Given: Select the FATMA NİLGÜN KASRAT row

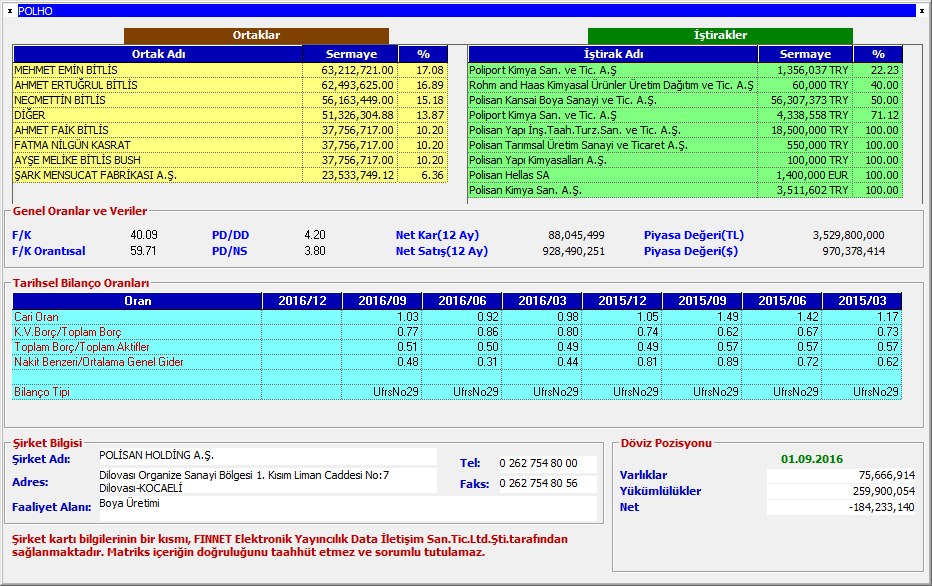Looking at the screenshot, I should point(230,145).
